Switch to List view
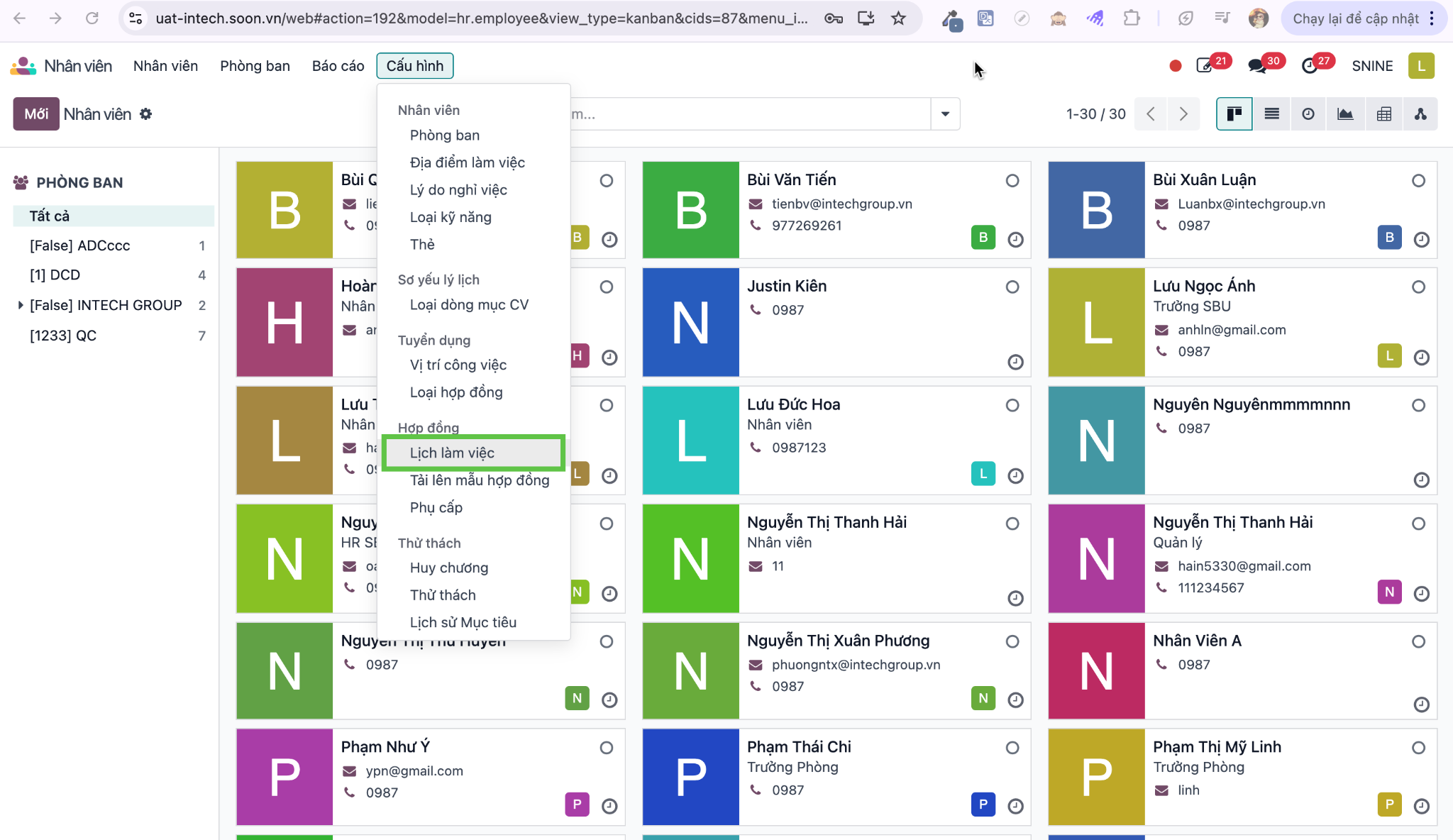The image size is (1453, 840). click(1271, 114)
